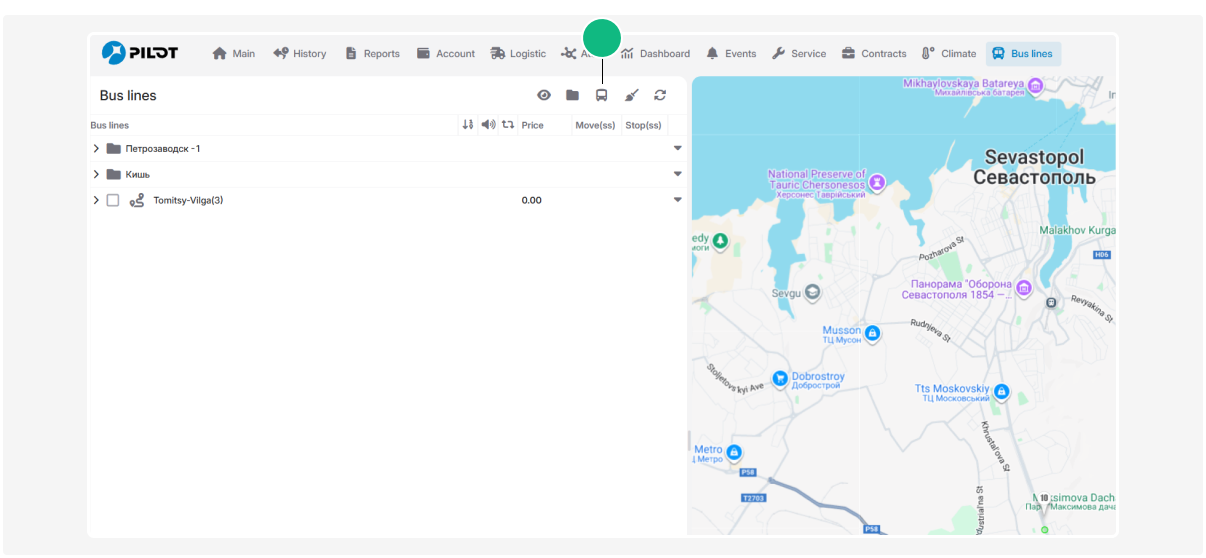The height and width of the screenshot is (558, 1206).
Task: Click the bus icon in the Bus lines toolbar
Action: tap(602, 95)
